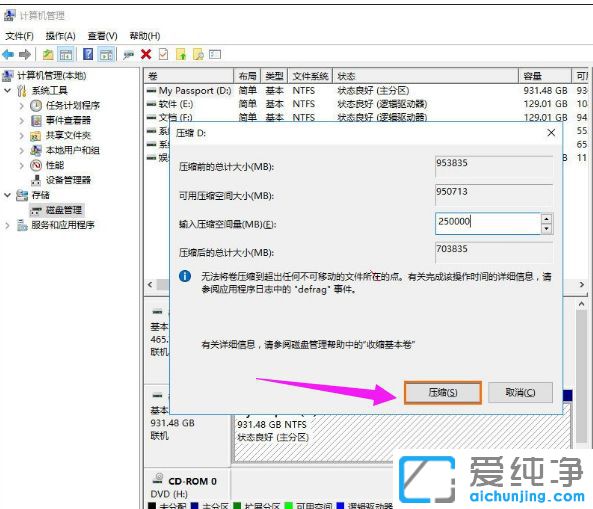
Task: Select 任务计划程序 in the tree
Action: coord(73,105)
